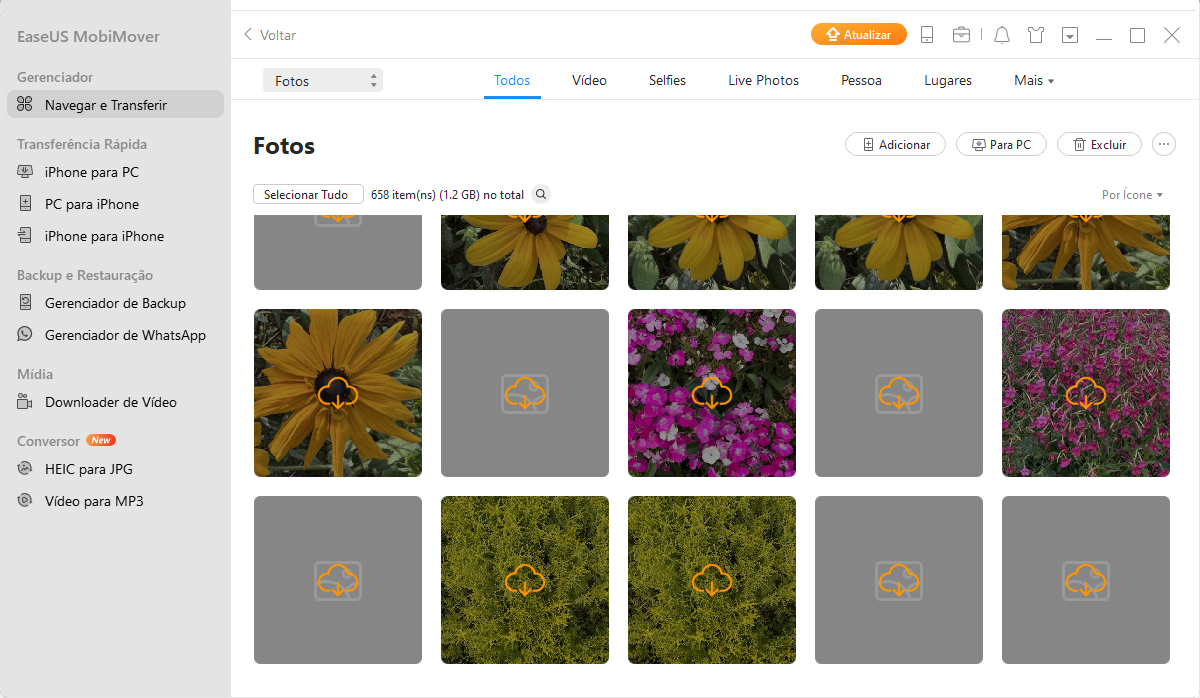The width and height of the screenshot is (1200, 698).
Task: Click the phone device icon in top bar
Action: [927, 35]
